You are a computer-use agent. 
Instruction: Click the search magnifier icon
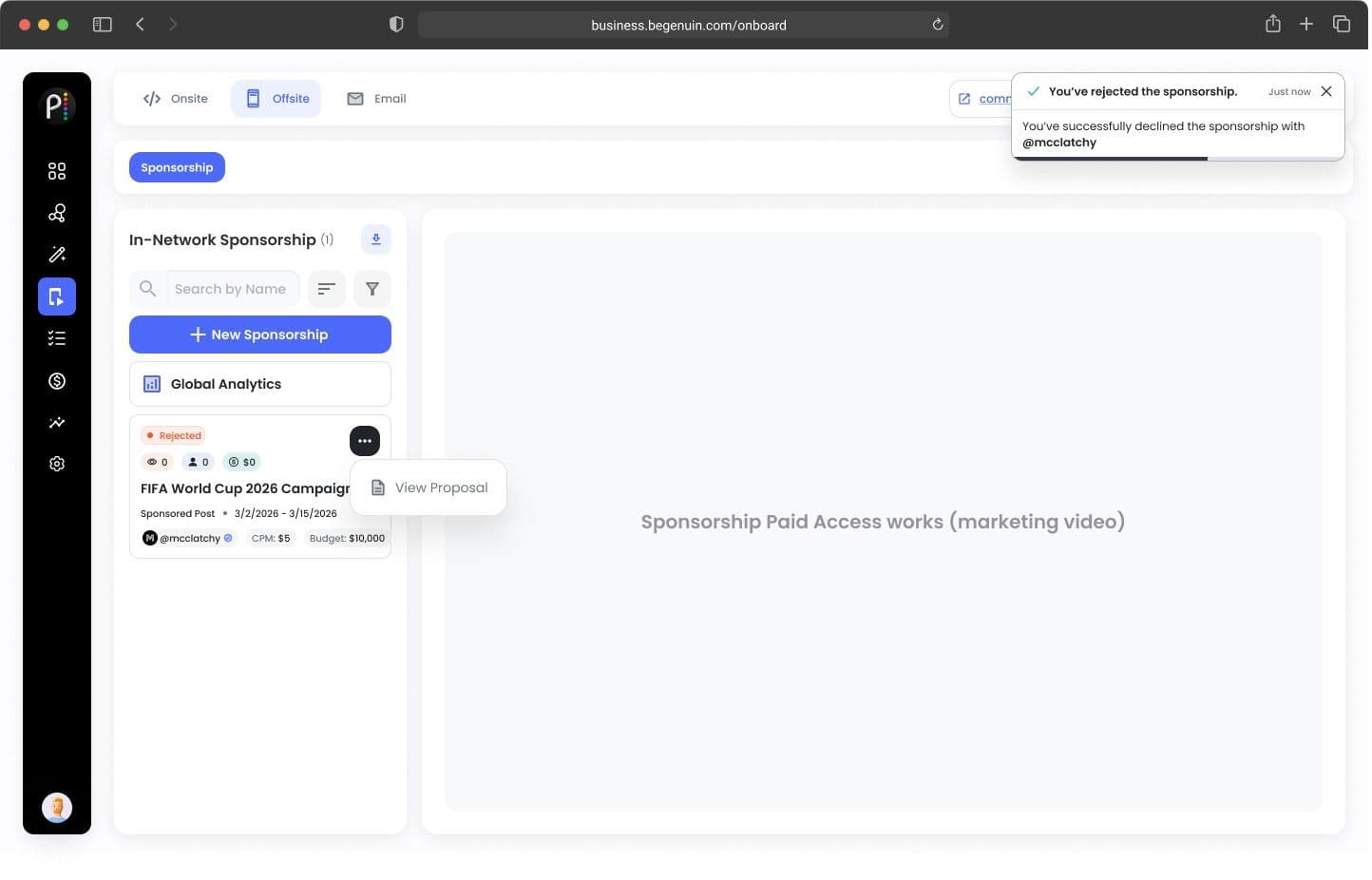click(x=147, y=288)
